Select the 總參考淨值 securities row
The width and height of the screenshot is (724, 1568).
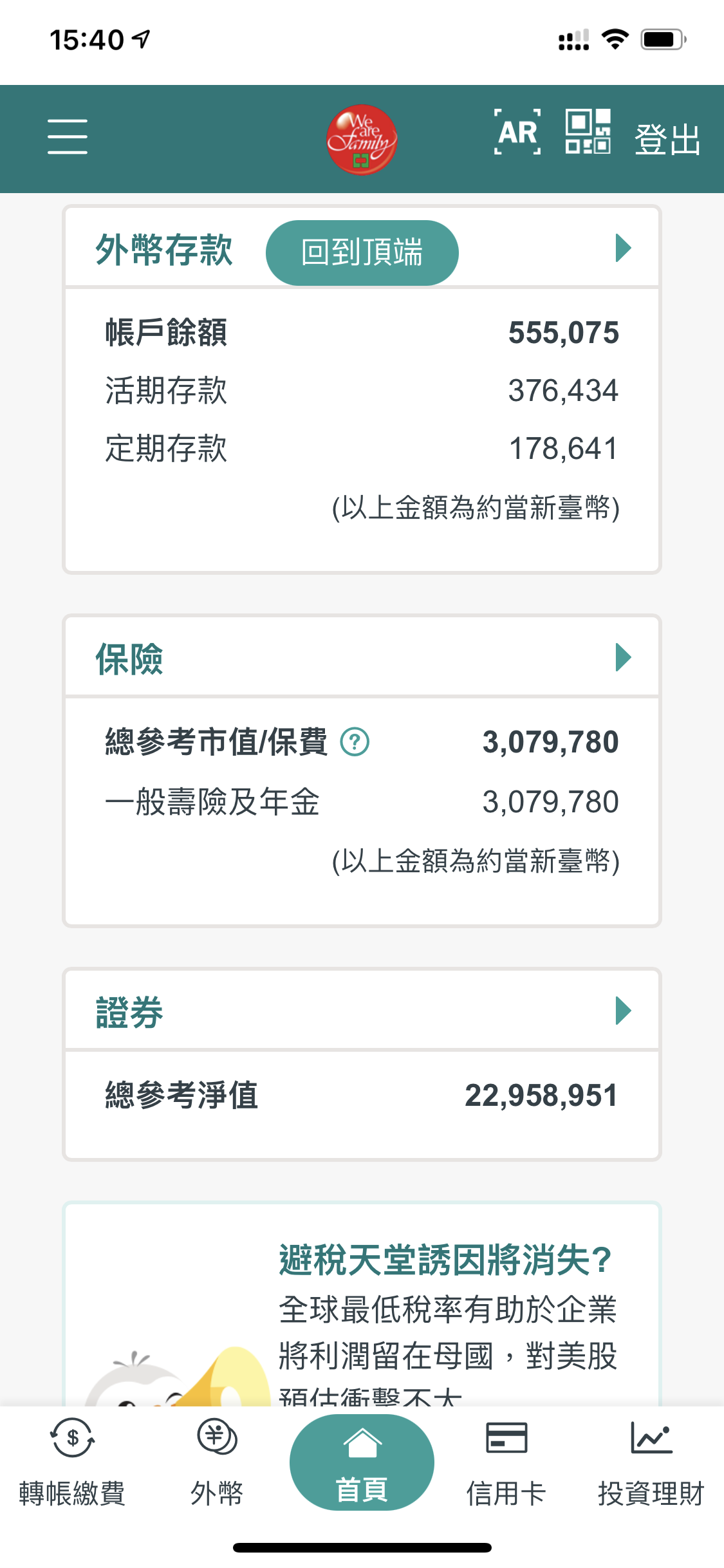coord(362,1096)
